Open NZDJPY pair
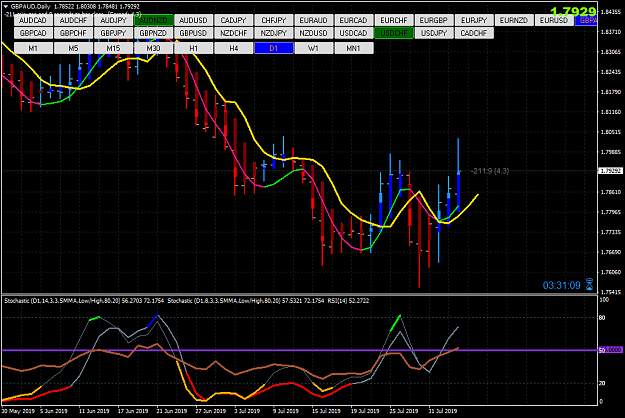The image size is (625, 418). (x=274, y=33)
